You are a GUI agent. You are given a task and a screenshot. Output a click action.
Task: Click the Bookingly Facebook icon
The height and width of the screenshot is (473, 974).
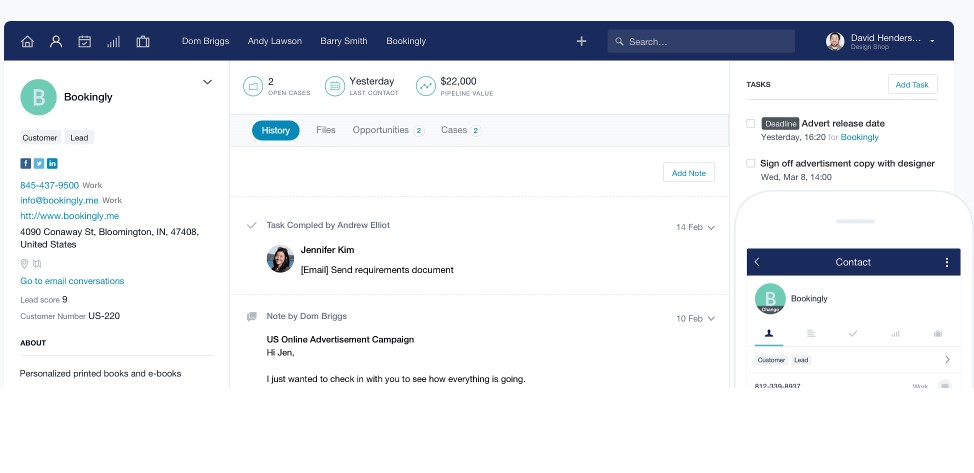[25, 163]
